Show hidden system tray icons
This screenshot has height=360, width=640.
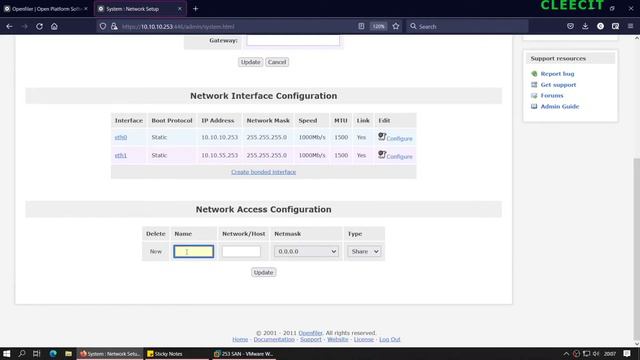566,354
